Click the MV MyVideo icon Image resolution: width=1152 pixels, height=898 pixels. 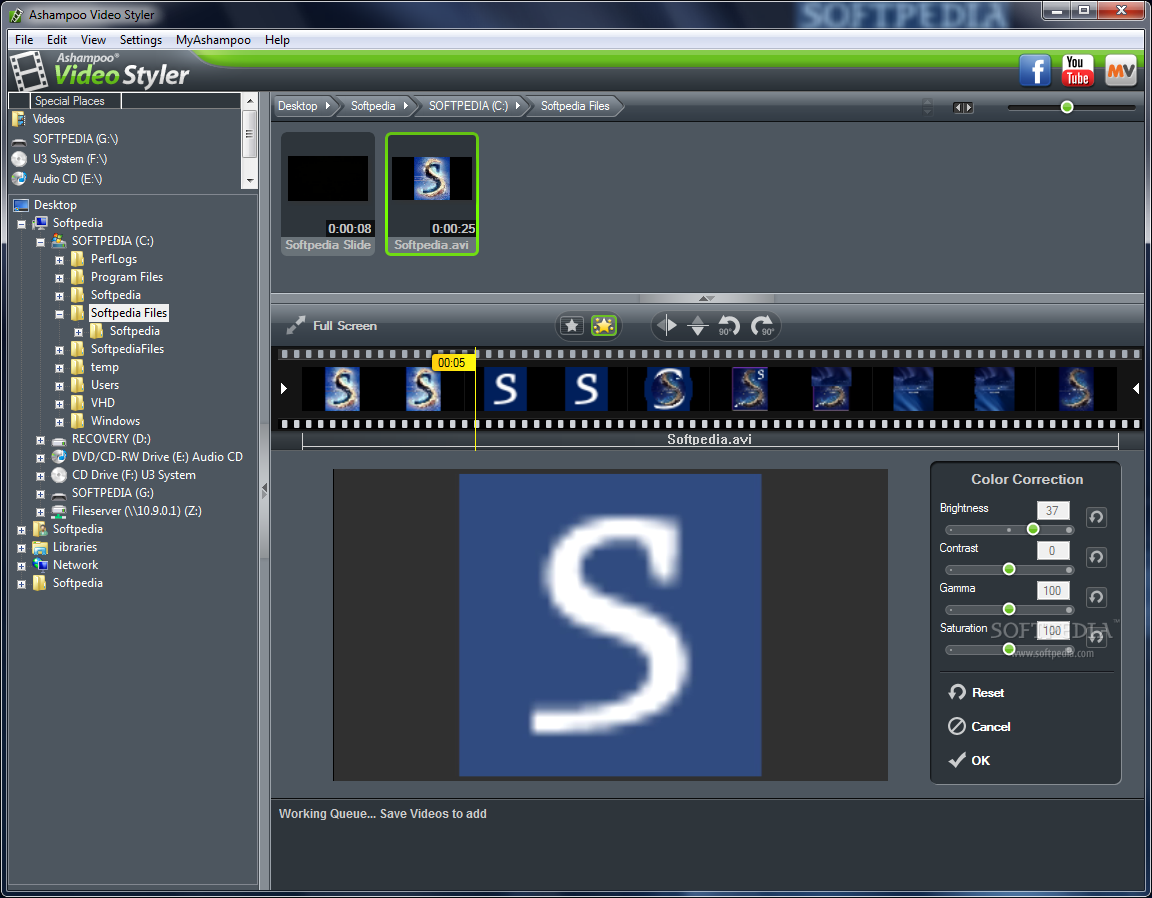(x=1120, y=71)
